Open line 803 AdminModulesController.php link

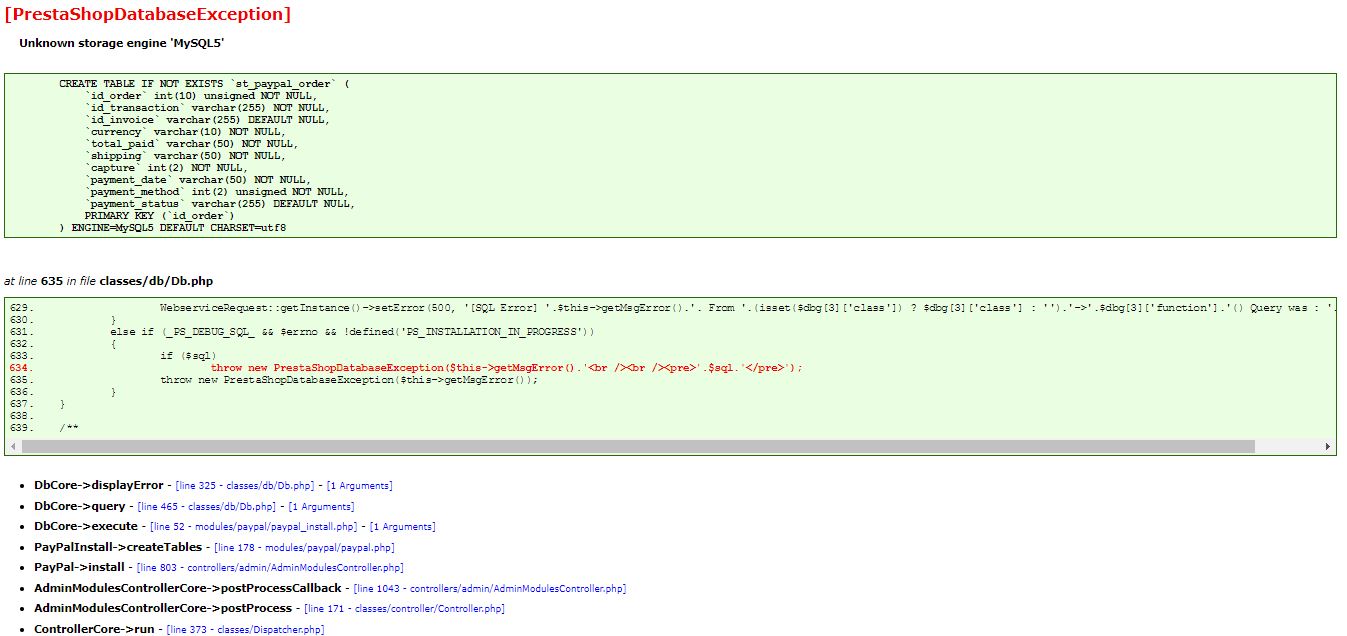point(270,568)
